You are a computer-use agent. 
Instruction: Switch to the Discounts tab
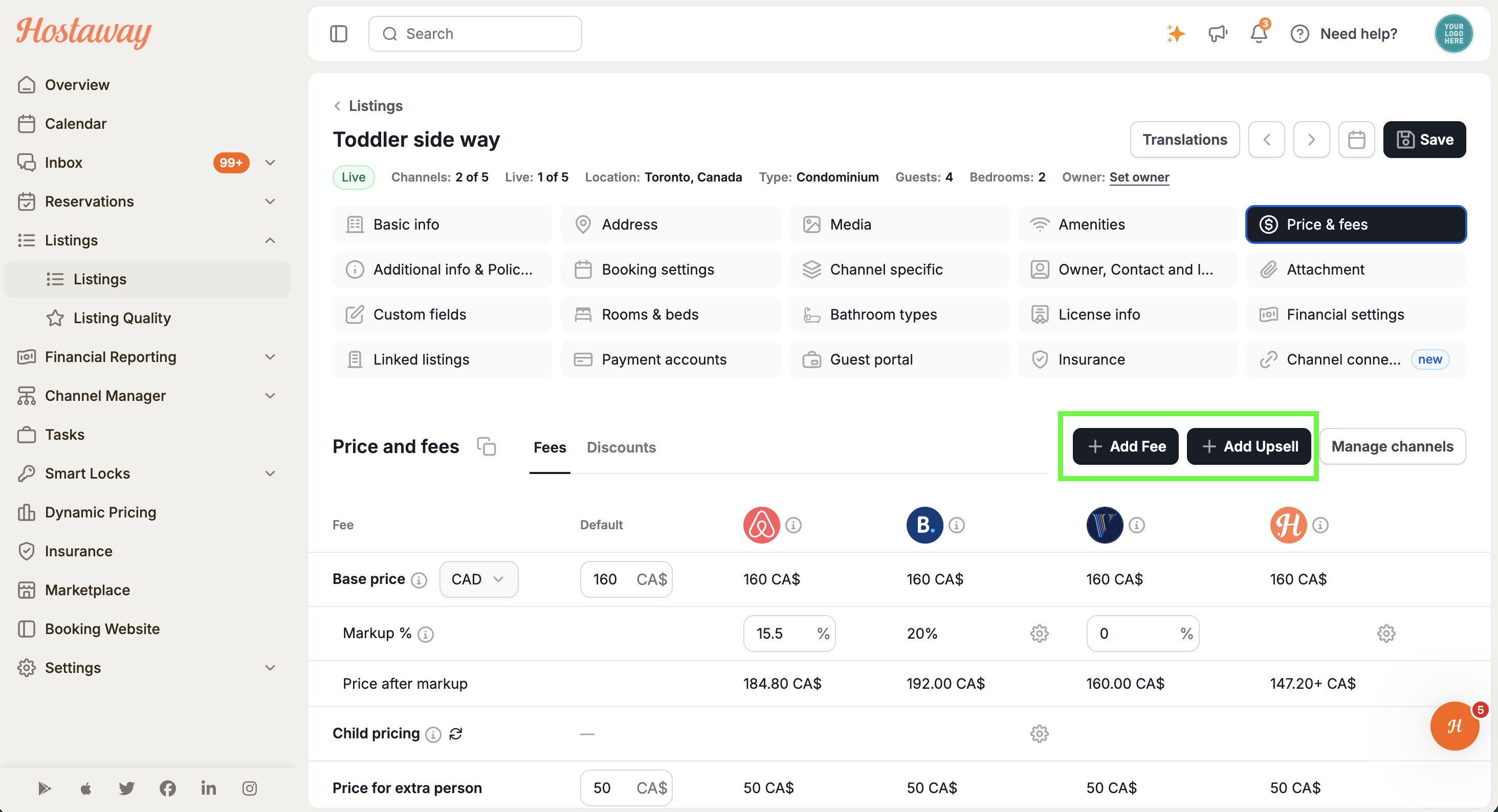pos(621,447)
